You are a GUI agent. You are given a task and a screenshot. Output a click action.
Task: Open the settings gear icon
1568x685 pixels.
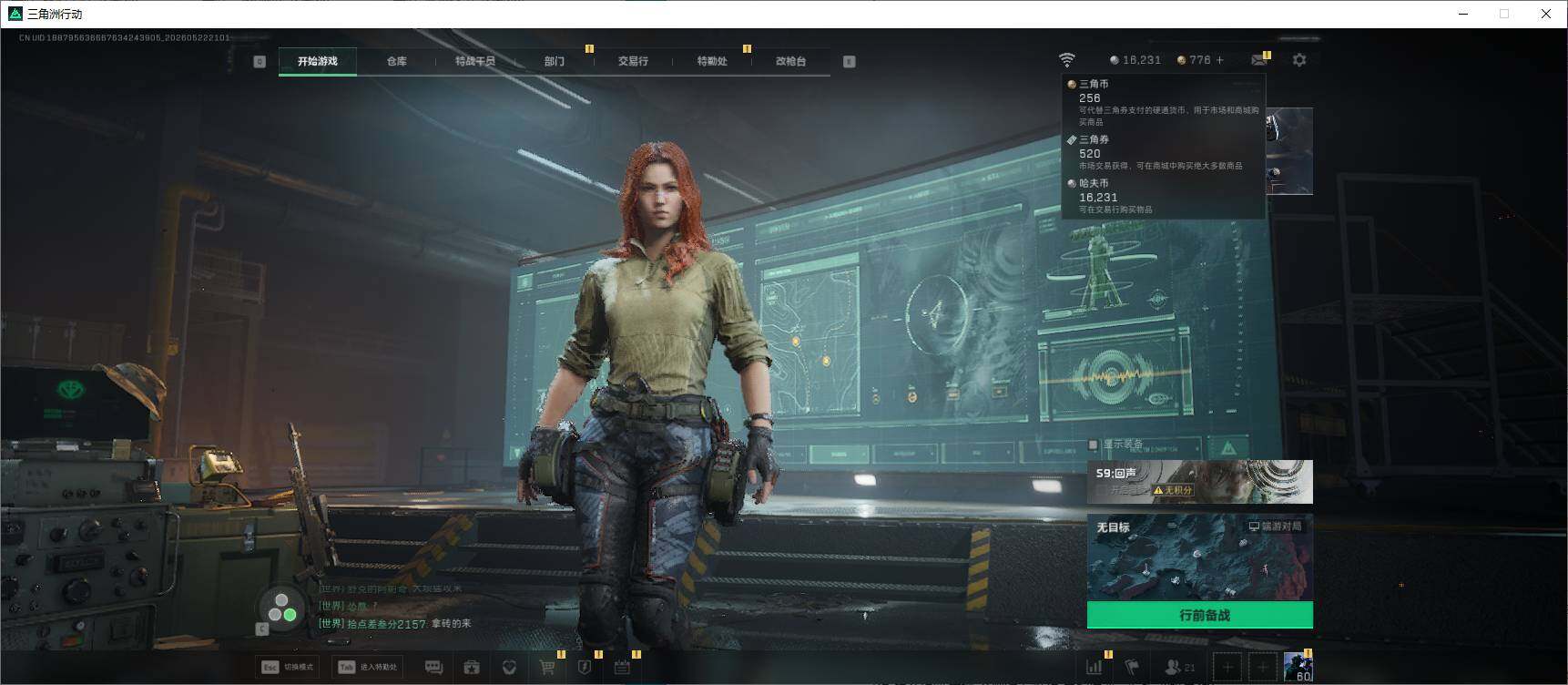[1299, 60]
